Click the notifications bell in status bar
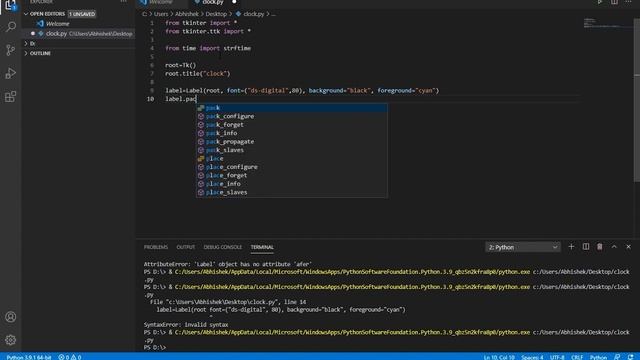 click(x=631, y=357)
